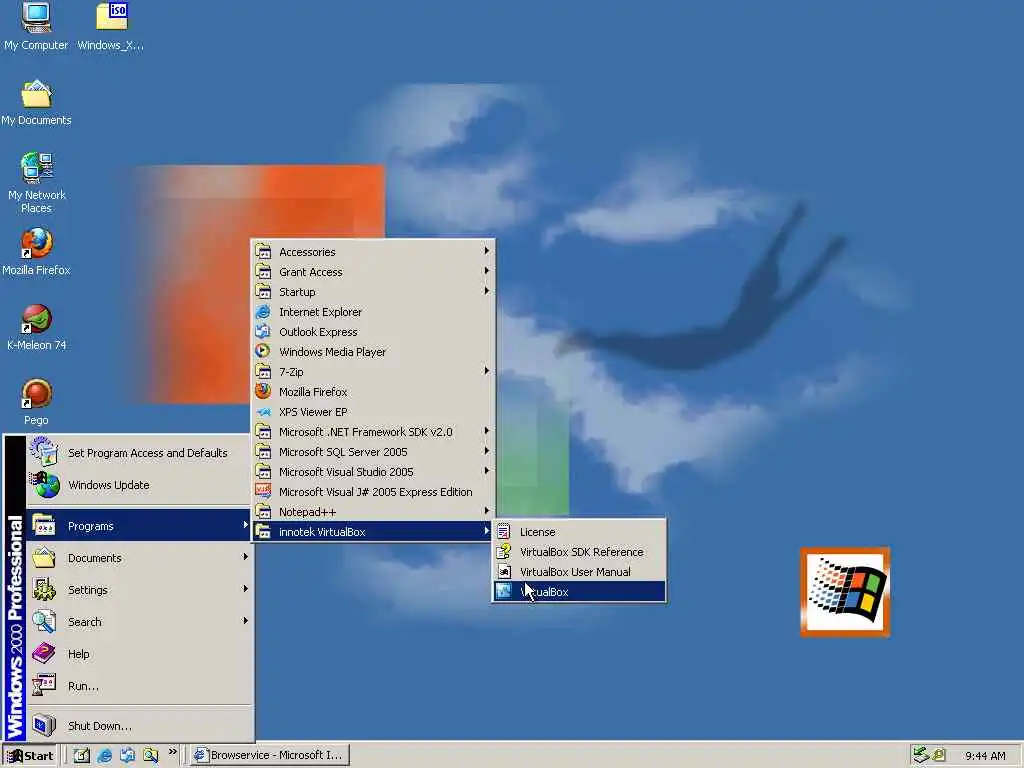
Task: Expand the Notepad++ program group
Action: pos(373,512)
